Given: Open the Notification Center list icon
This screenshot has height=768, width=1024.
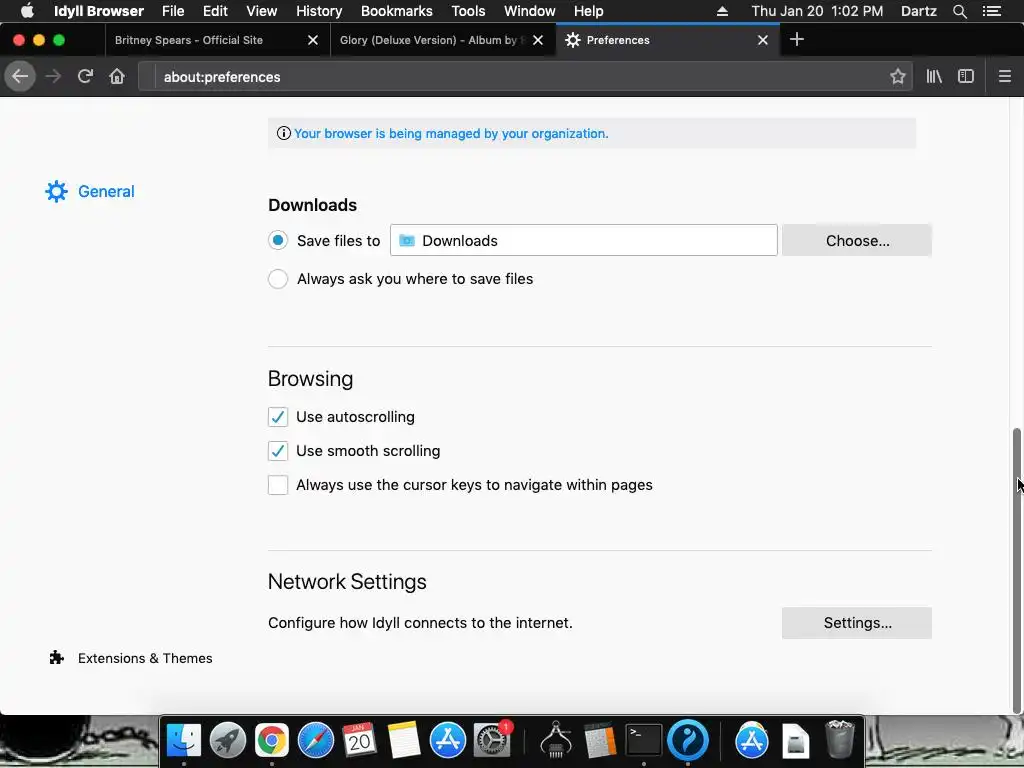Looking at the screenshot, I should pos(991,11).
